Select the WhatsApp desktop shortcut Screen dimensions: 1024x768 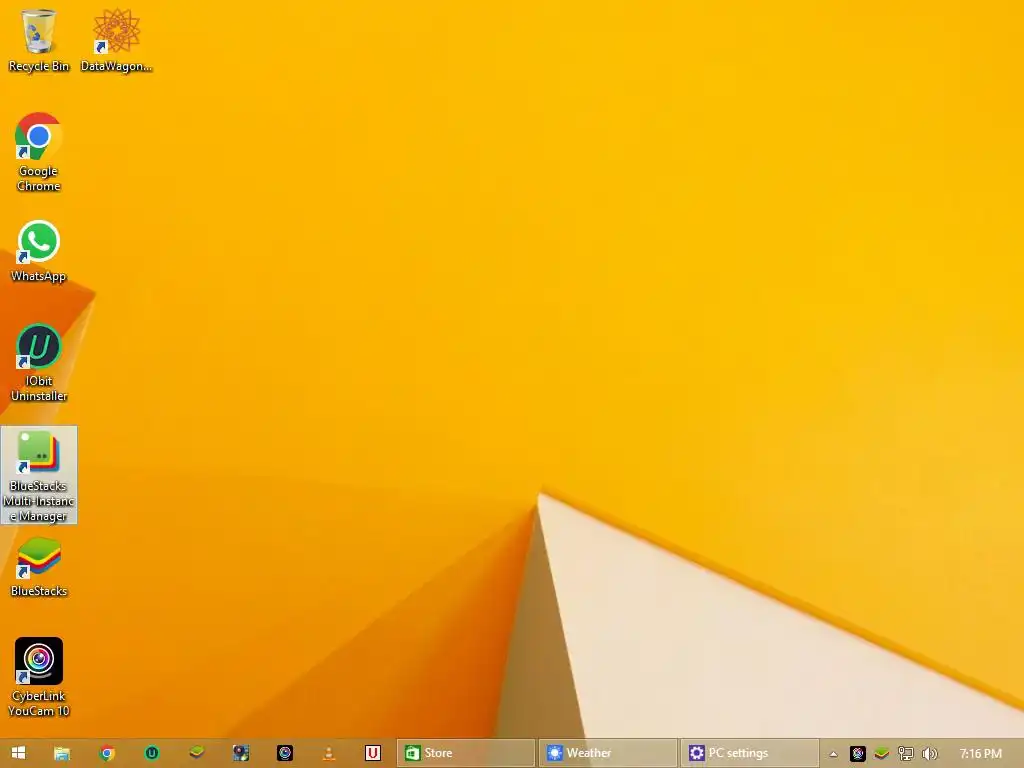(x=39, y=251)
